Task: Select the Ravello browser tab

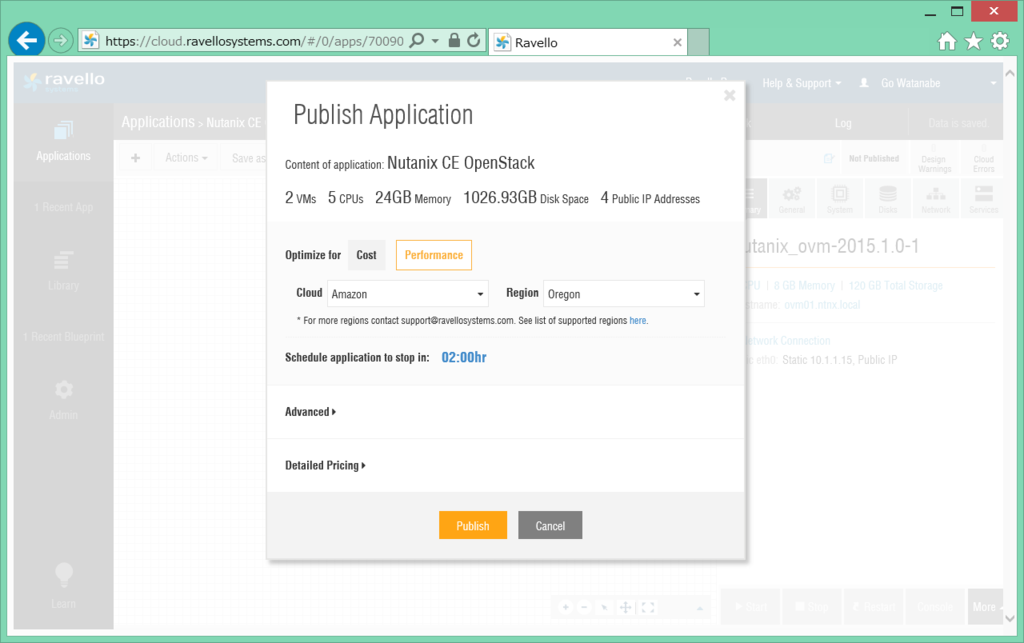Action: click(x=588, y=42)
